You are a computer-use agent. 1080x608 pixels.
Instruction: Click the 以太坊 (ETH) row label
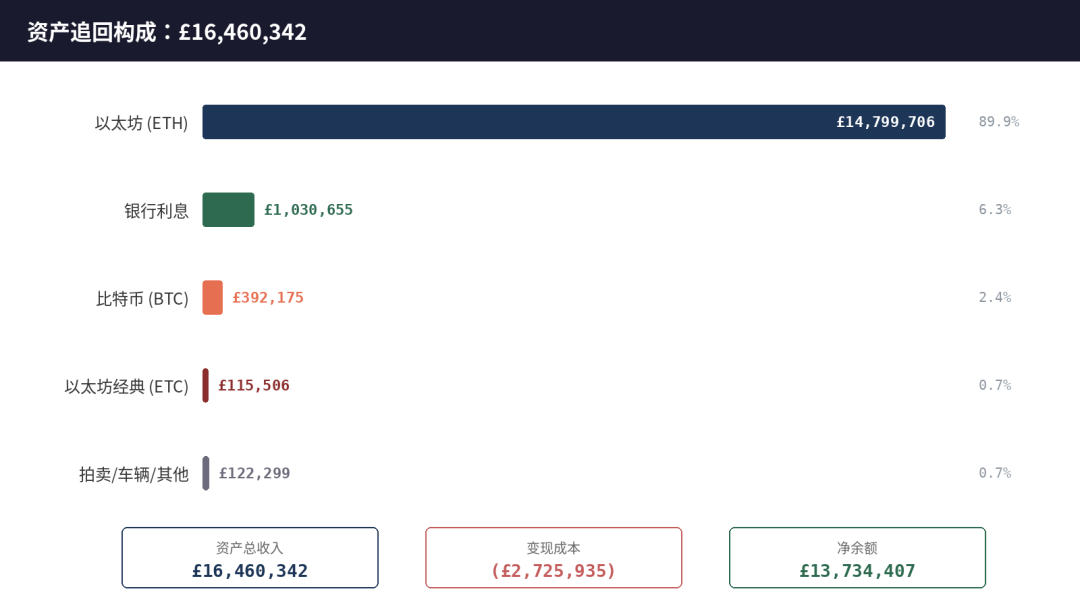click(x=141, y=123)
